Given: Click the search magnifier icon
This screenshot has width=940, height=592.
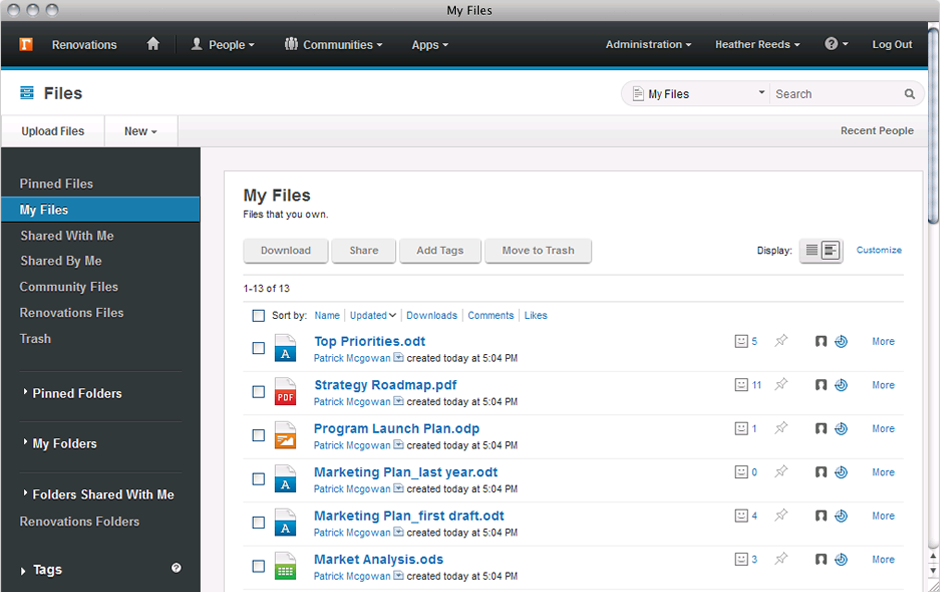Looking at the screenshot, I should pos(910,94).
